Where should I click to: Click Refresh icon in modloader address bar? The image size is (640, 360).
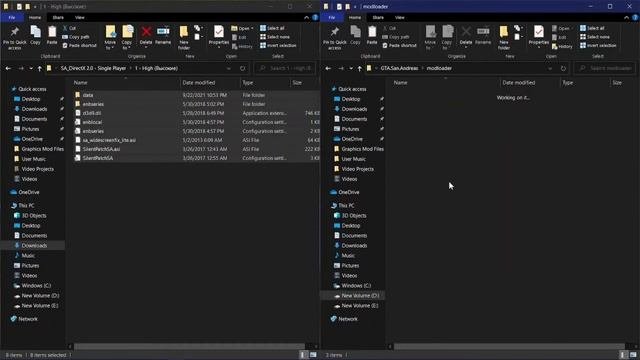(563, 68)
